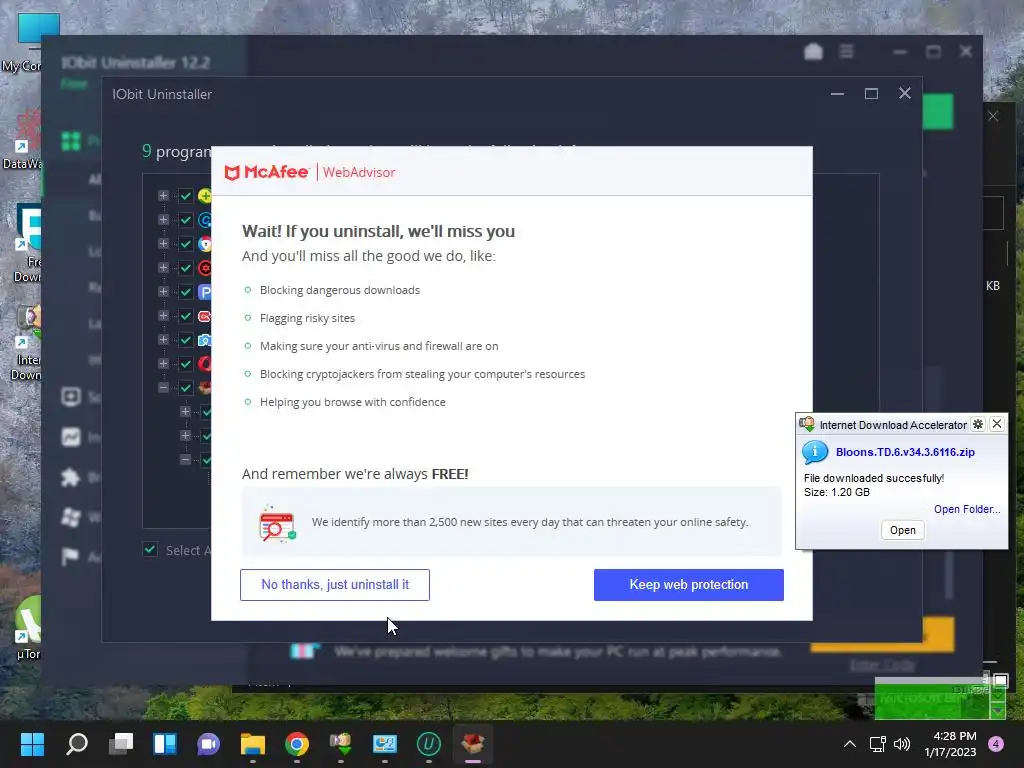Uncheck program with blue camera icon
This screenshot has width=1024, height=768.
(185, 340)
